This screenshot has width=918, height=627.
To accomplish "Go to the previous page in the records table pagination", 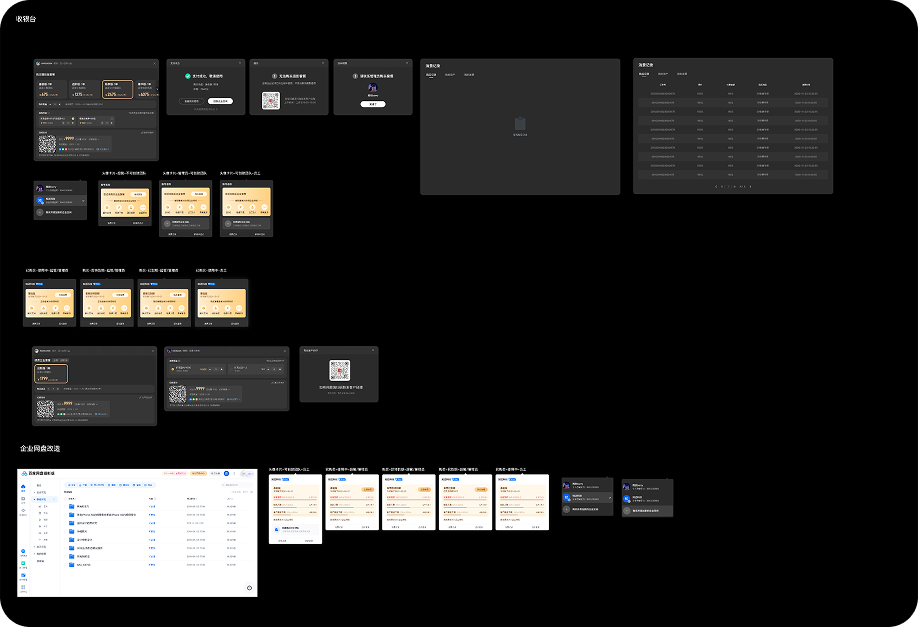I will (716, 187).
